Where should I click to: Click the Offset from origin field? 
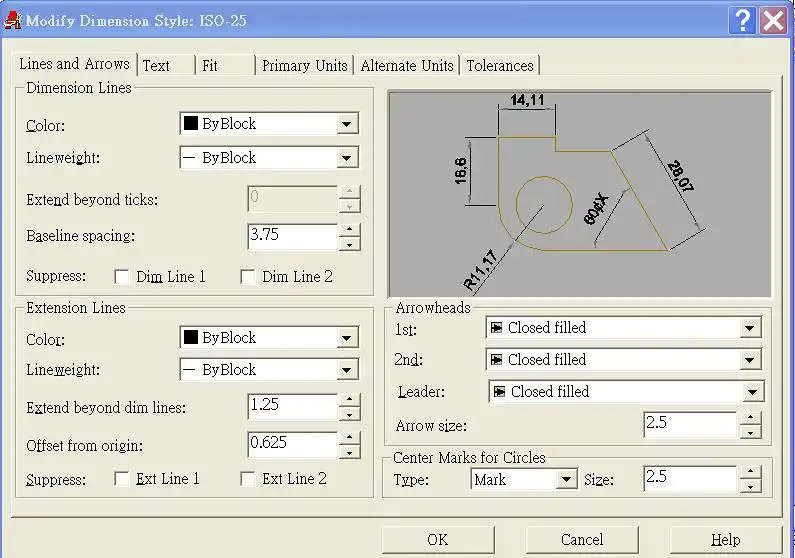(293, 444)
